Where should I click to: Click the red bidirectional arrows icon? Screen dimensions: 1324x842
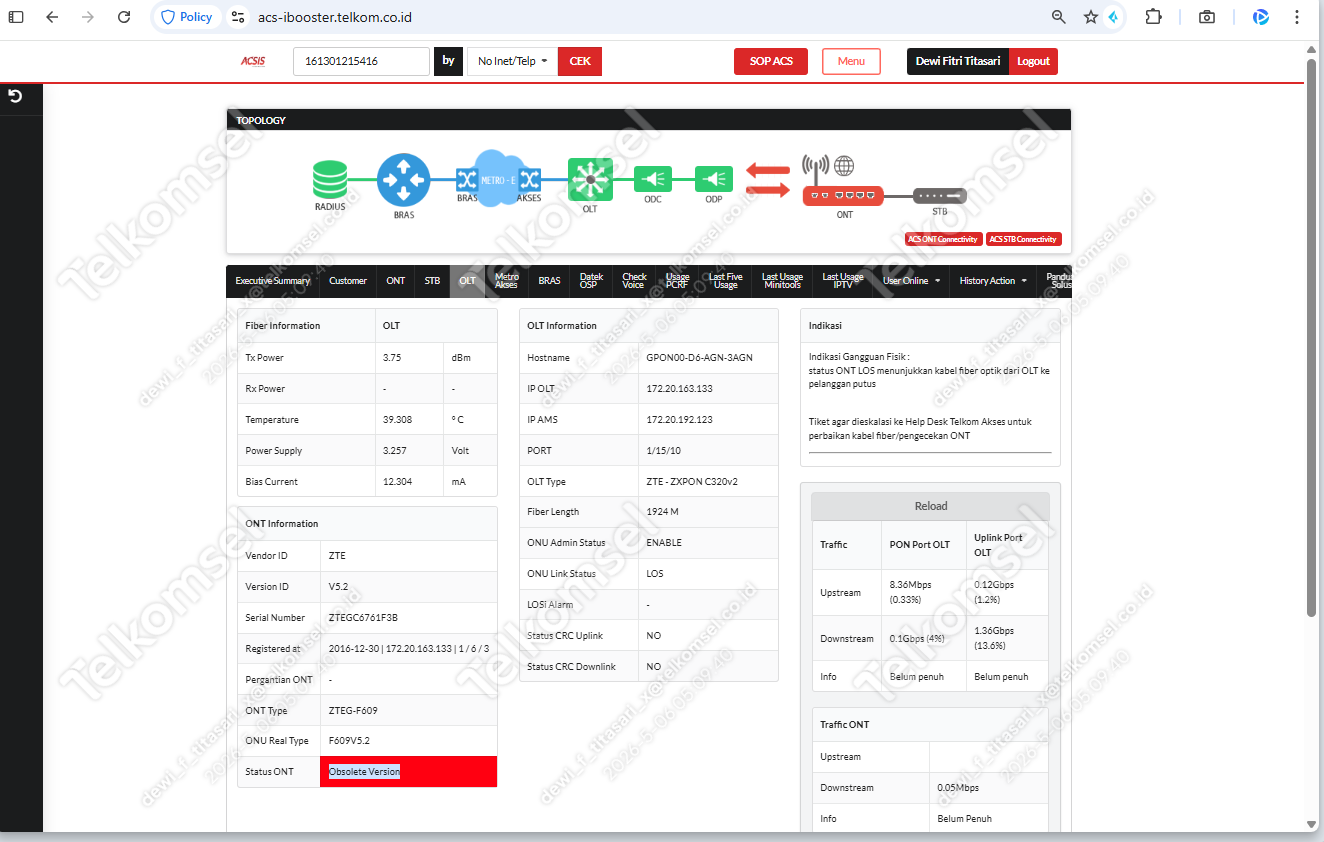coord(767,181)
